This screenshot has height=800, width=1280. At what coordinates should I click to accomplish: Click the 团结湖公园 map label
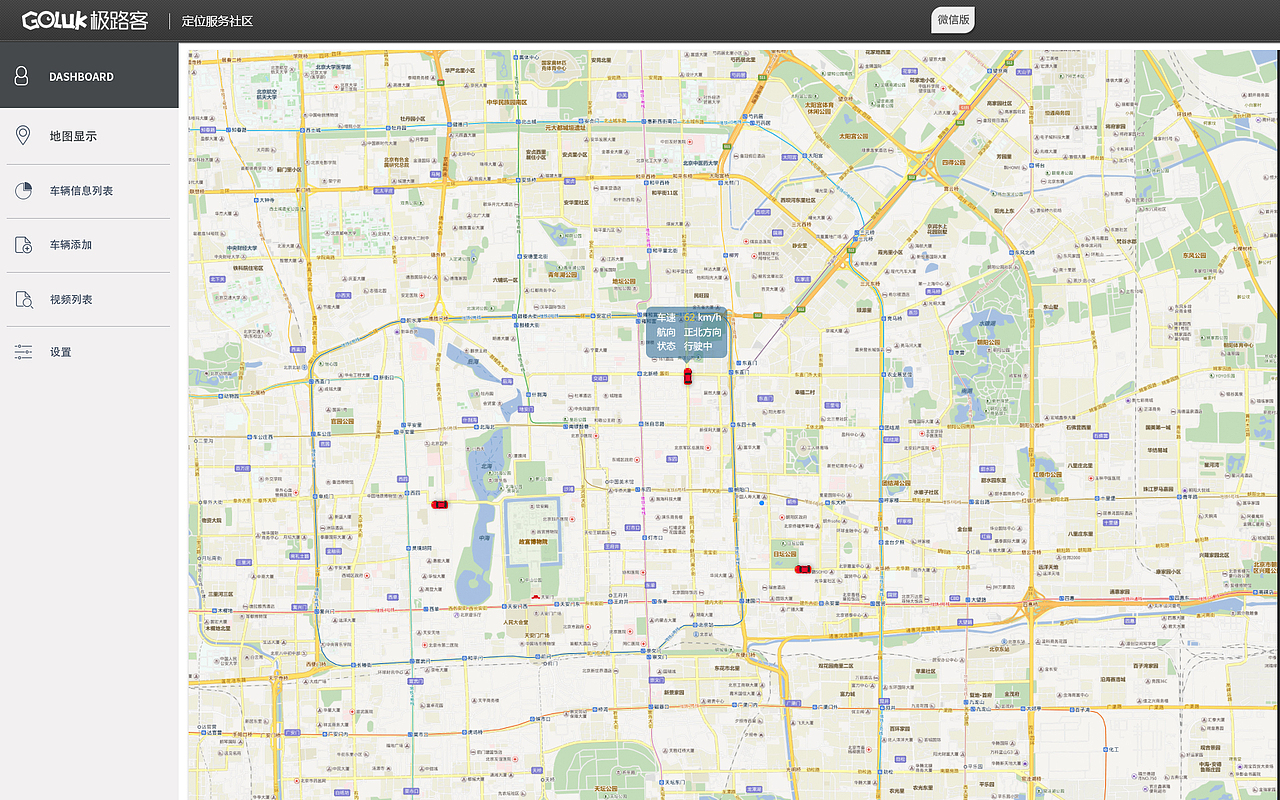tap(897, 483)
